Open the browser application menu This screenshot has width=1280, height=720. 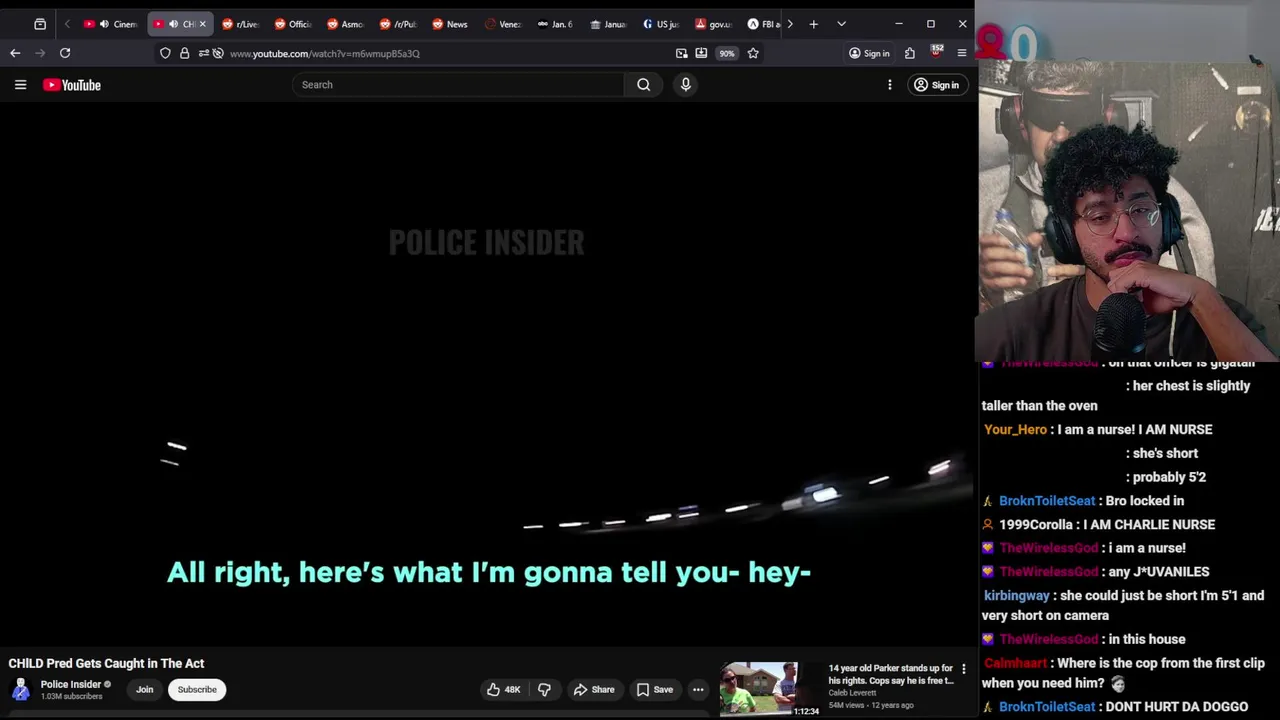[x=962, y=53]
